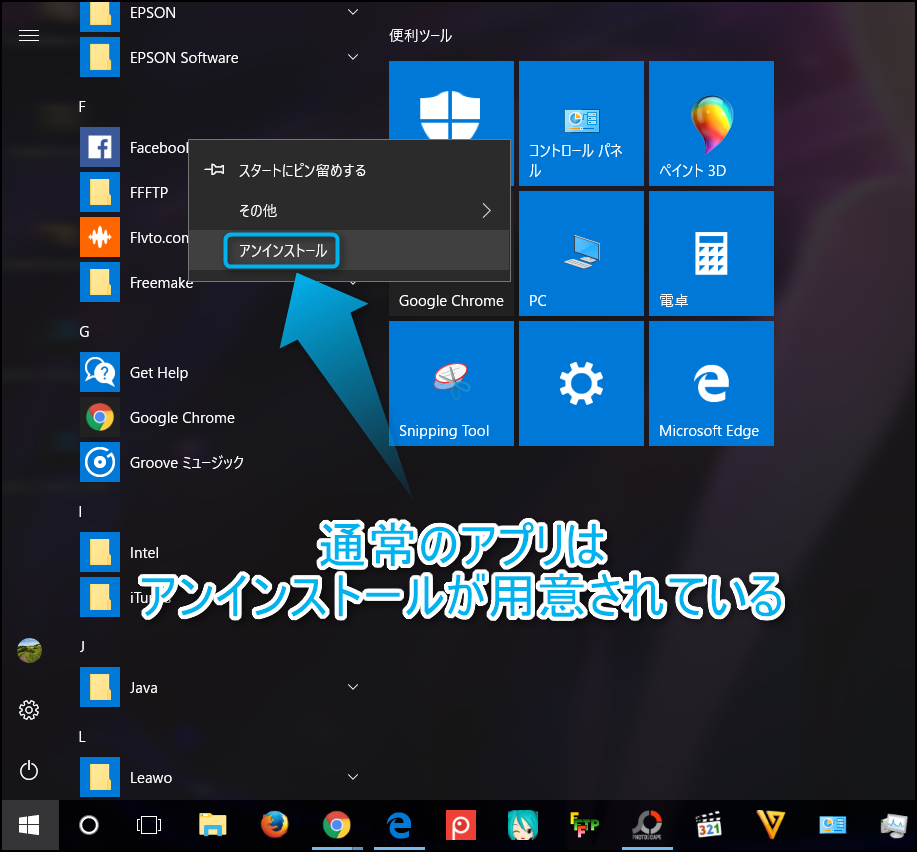Open Firefox from the taskbar
Viewport: 917px width, 852px height.
tap(274, 825)
